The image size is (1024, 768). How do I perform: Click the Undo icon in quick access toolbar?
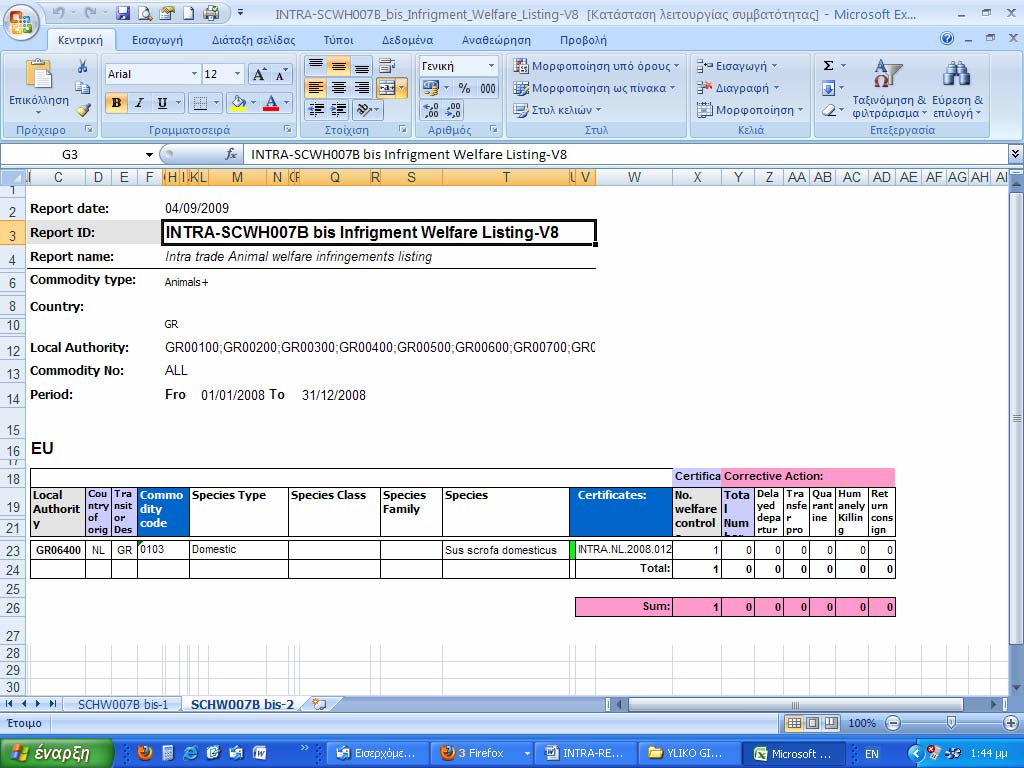coord(59,13)
